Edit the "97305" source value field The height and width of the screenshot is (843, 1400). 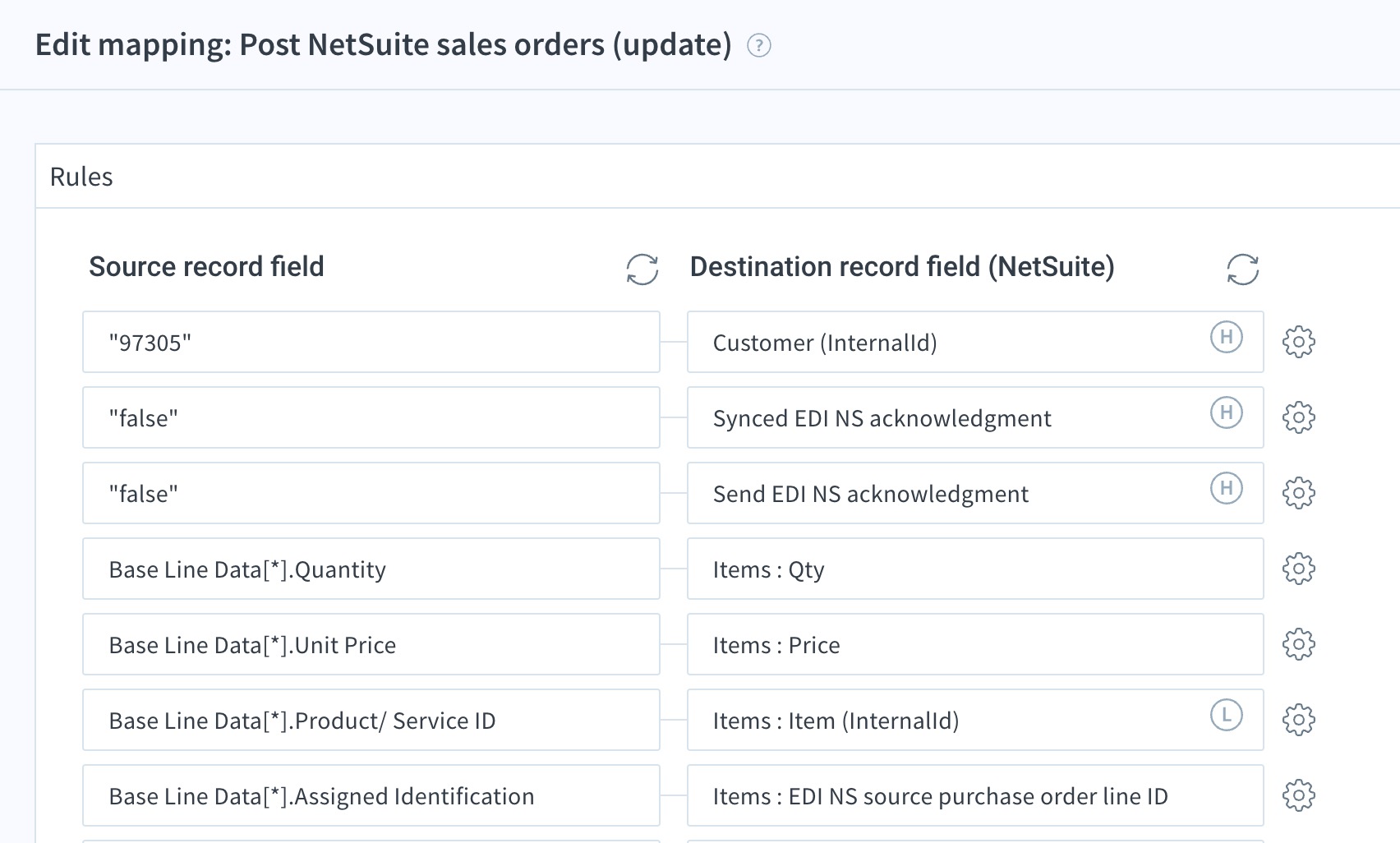371,342
